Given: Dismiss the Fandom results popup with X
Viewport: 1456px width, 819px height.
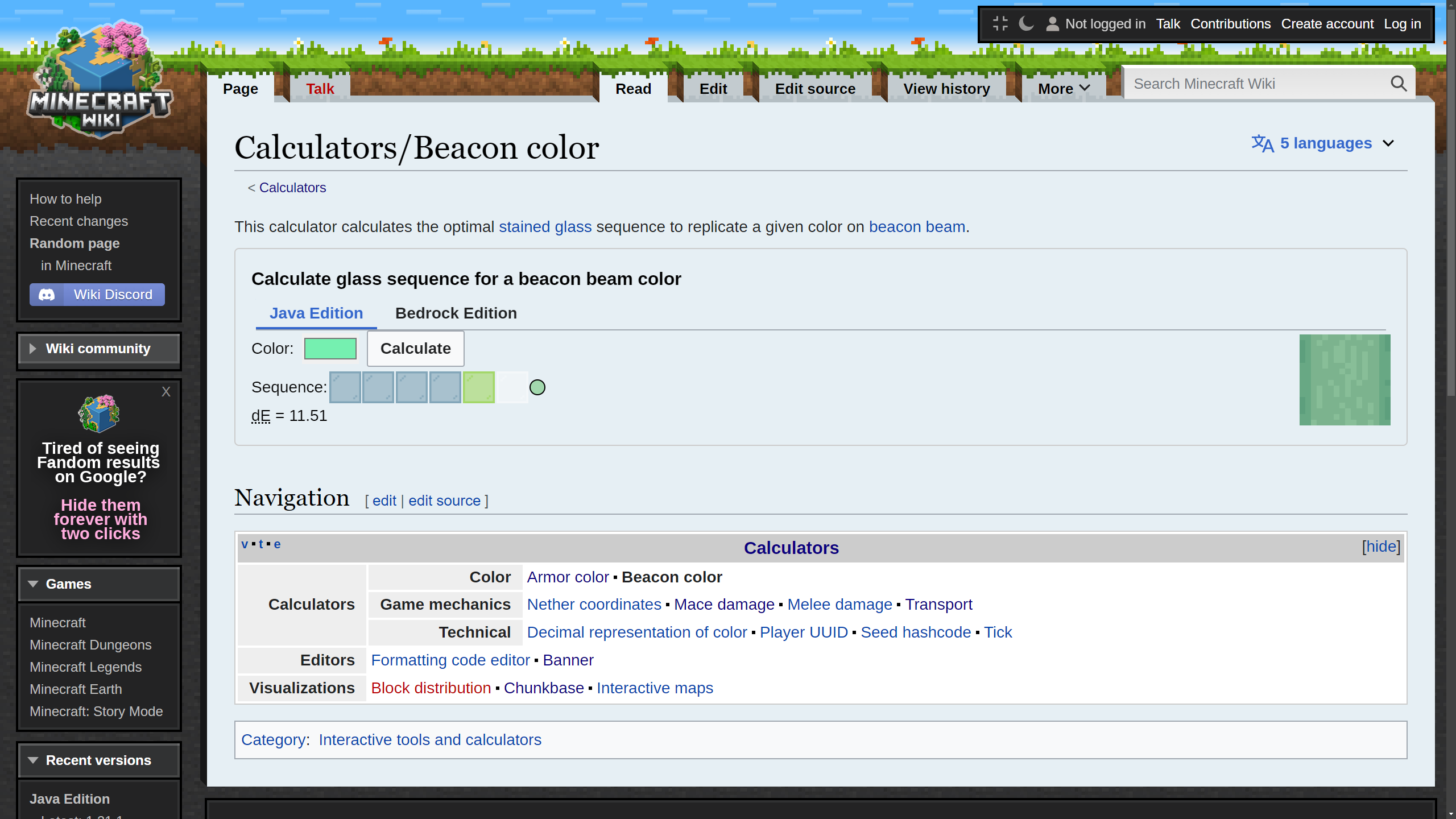Looking at the screenshot, I should [166, 391].
